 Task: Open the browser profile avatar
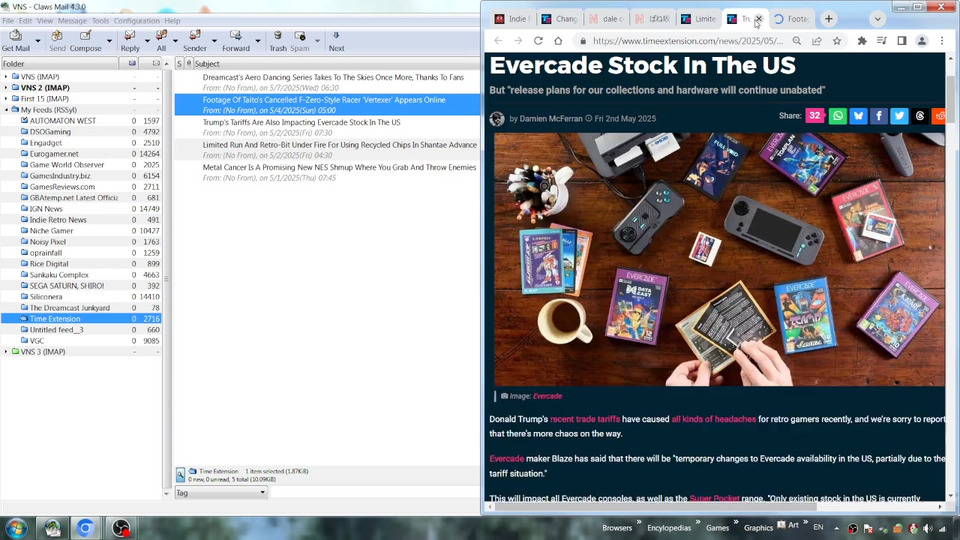[x=921, y=40]
